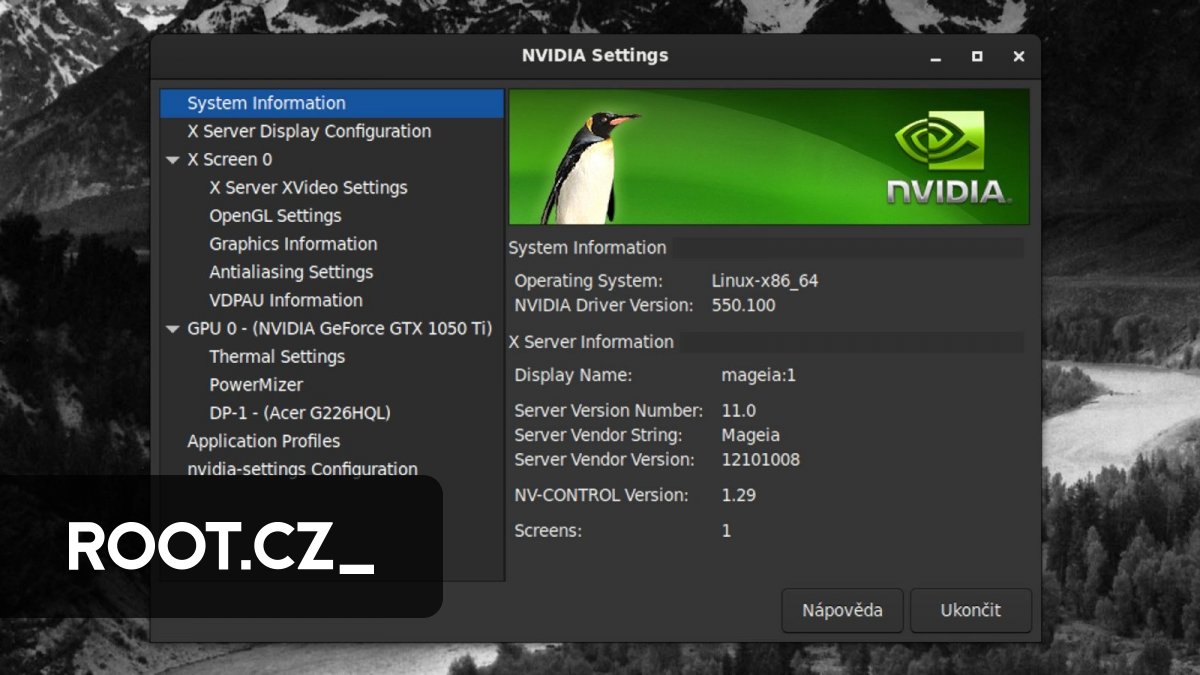
Task: Collapse the X Screen 0 tree branch
Action: click(x=173, y=159)
